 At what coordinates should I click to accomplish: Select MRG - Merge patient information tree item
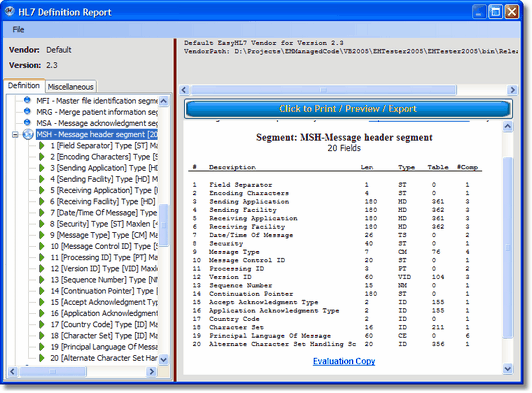point(97,112)
